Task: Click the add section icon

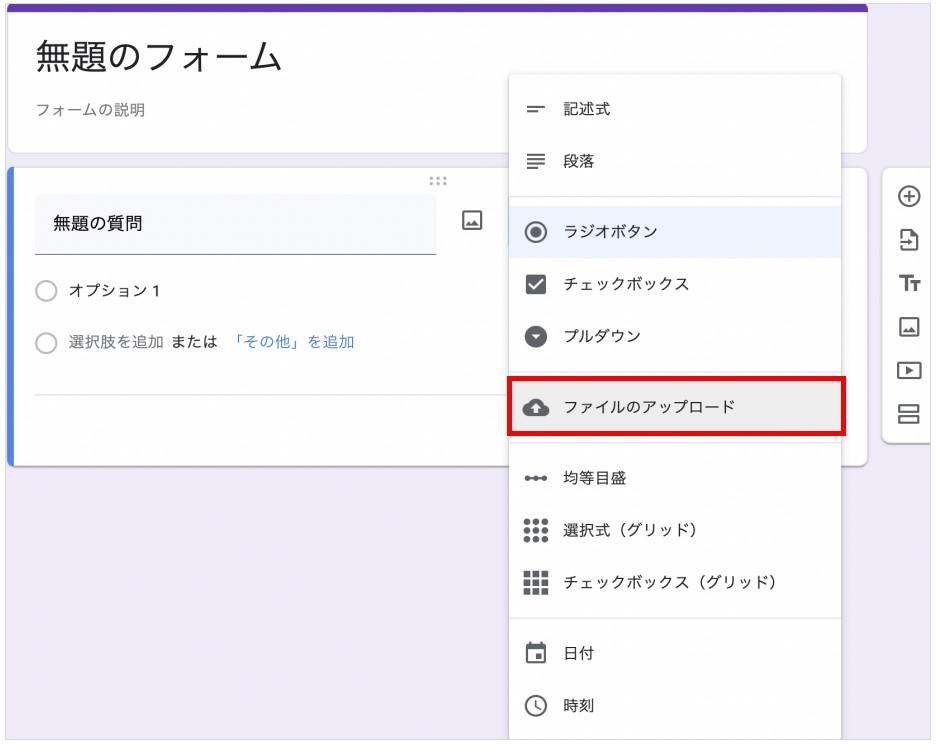Action: click(x=909, y=414)
